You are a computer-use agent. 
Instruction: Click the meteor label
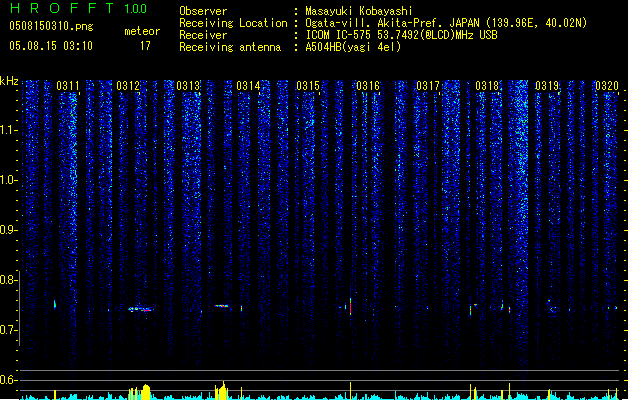pos(142,31)
